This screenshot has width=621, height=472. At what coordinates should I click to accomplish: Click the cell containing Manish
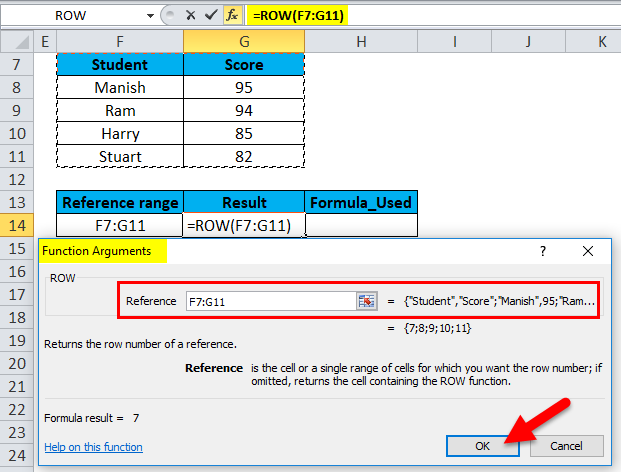pos(120,88)
